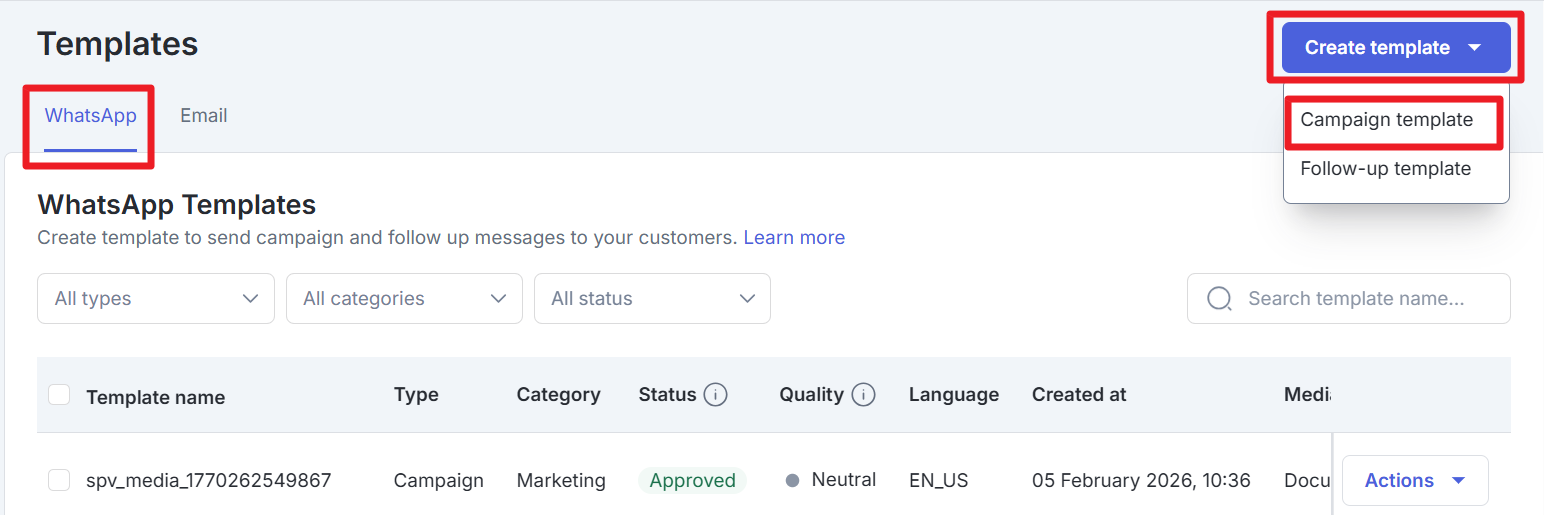This screenshot has width=1544, height=515.
Task: Click the Quality column info icon
Action: [863, 395]
